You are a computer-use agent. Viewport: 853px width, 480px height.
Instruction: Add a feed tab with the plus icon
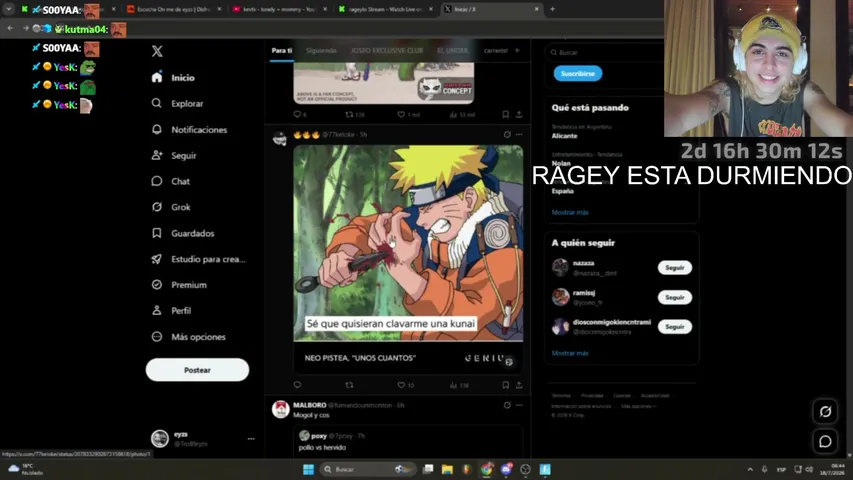(x=517, y=51)
